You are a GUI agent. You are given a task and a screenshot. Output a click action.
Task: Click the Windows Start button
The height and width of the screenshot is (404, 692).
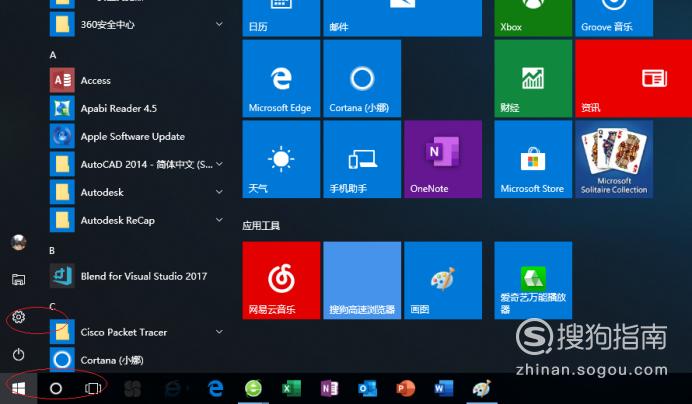click(x=19, y=389)
